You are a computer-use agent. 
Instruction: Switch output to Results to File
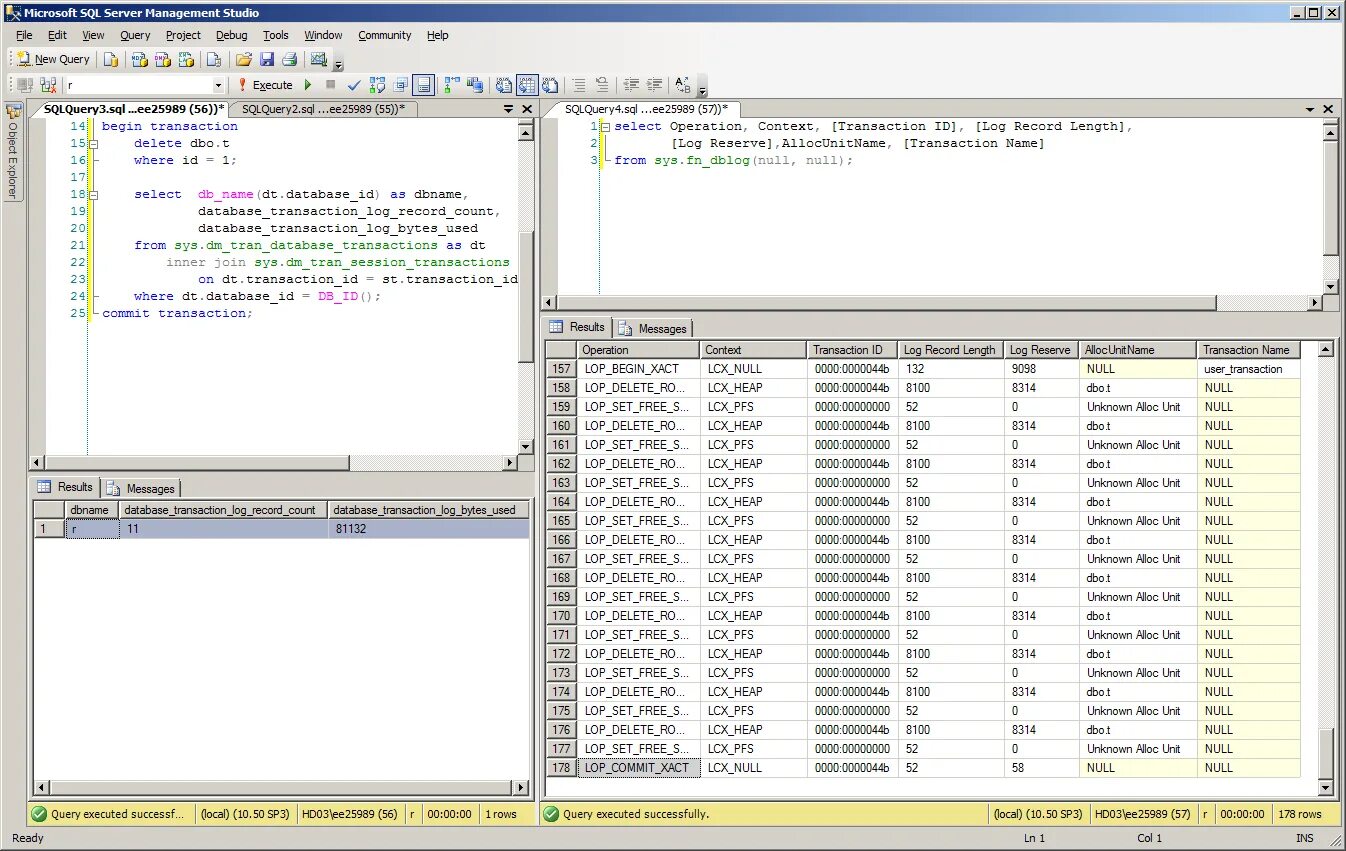pos(550,85)
